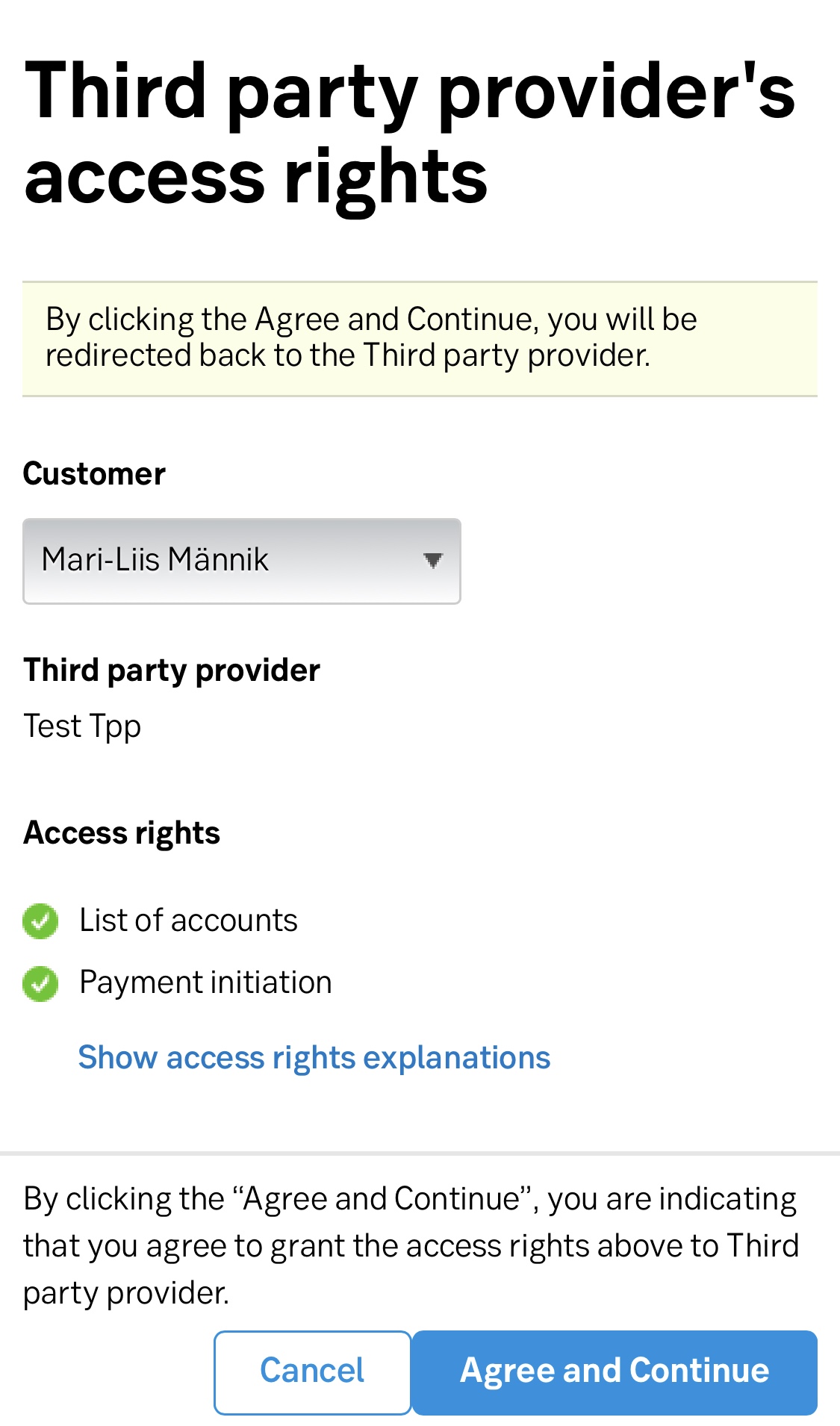Click the Customer field label
The width and height of the screenshot is (840, 1426).
(94, 474)
